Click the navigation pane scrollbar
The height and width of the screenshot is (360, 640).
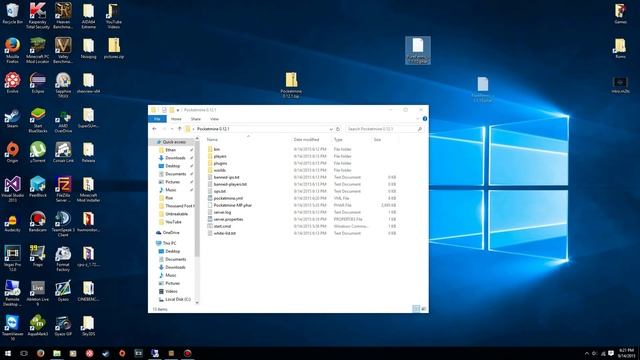tap(197, 199)
